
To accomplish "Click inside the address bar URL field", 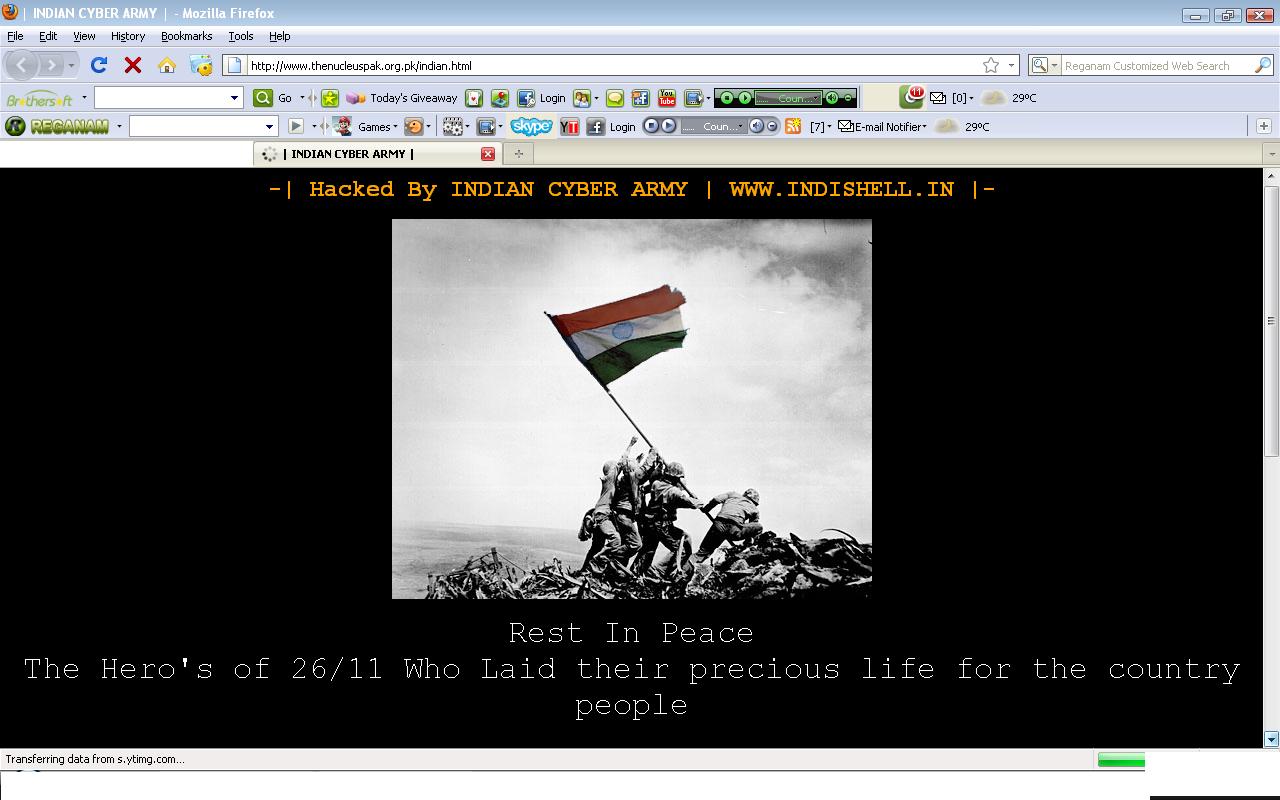I will [x=600, y=65].
